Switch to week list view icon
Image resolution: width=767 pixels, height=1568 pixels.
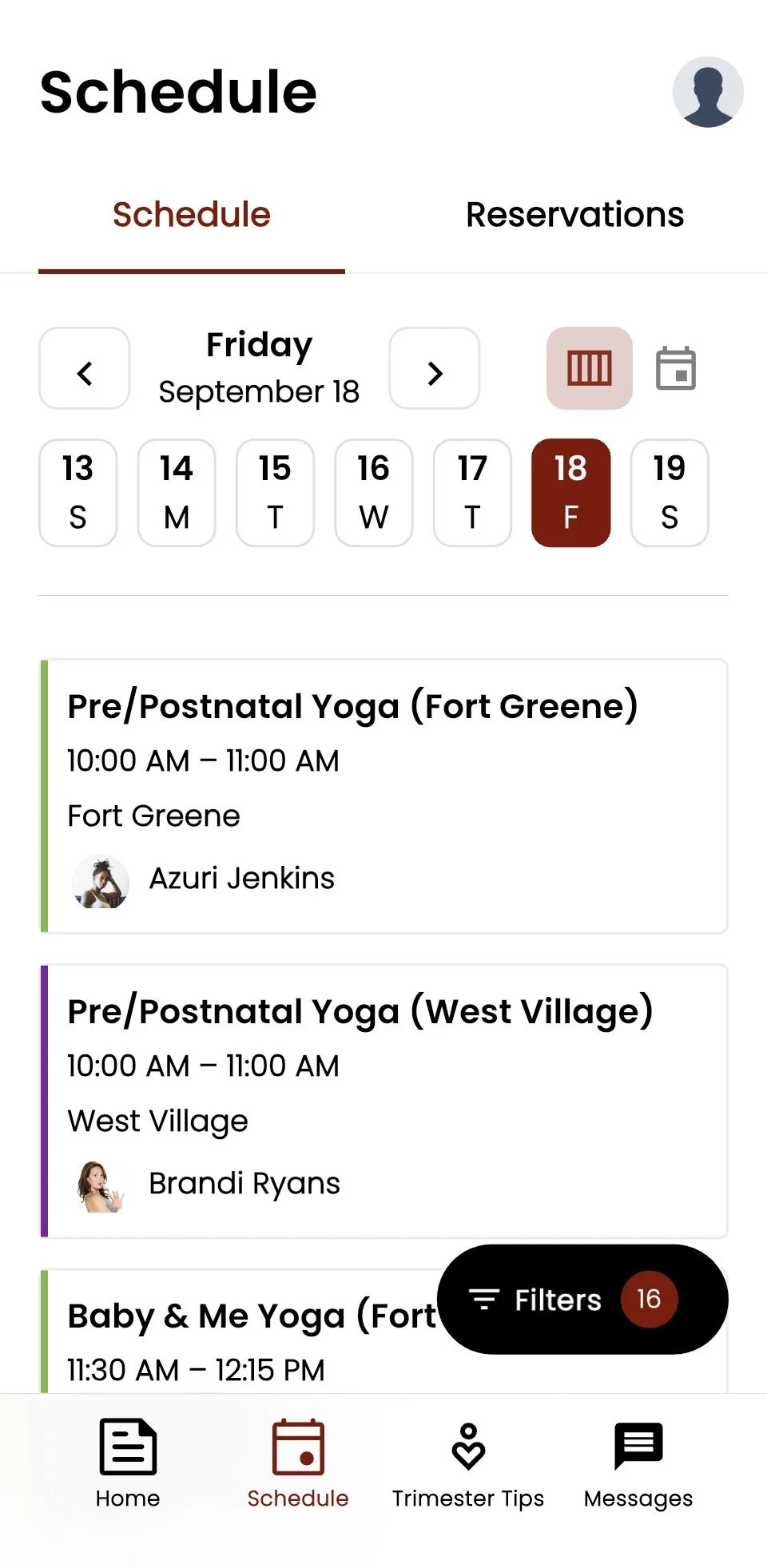pos(590,368)
